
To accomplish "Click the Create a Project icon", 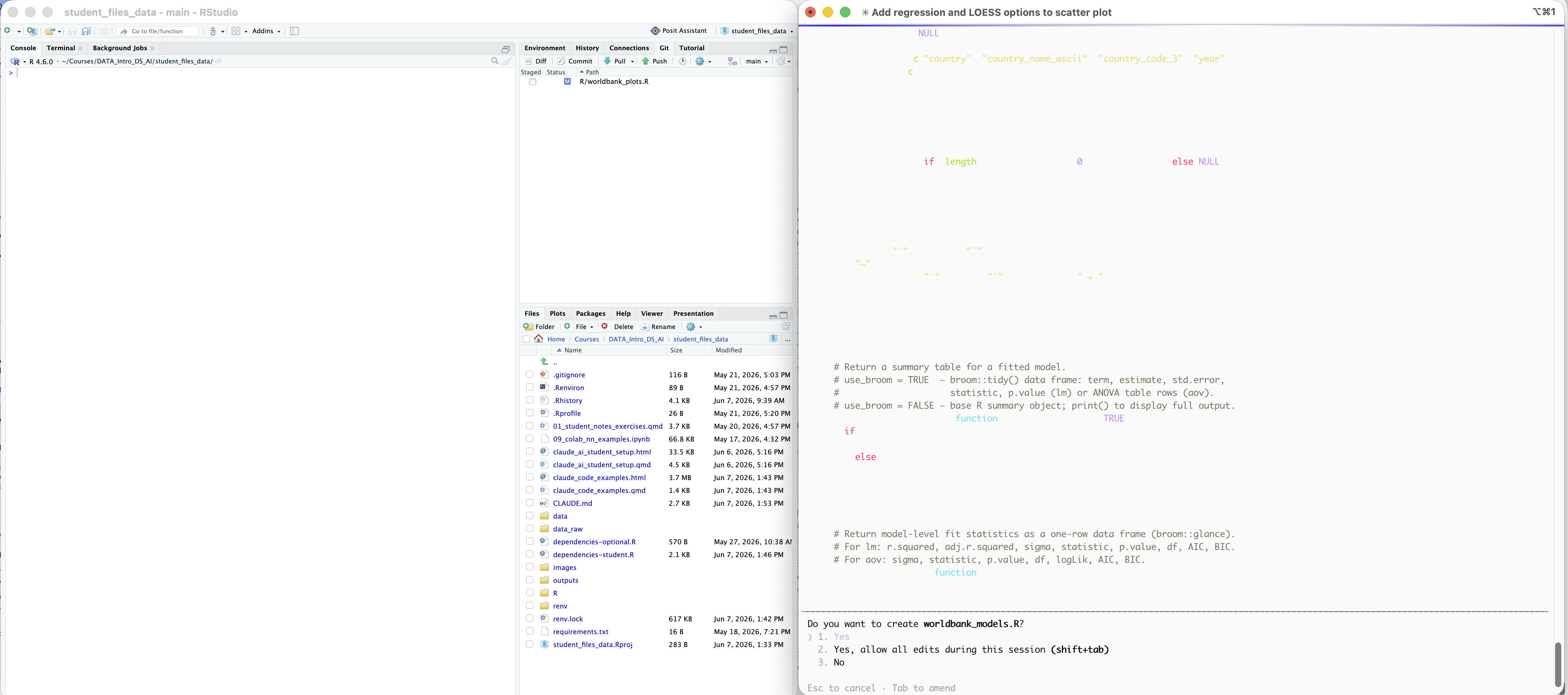I will [x=32, y=31].
